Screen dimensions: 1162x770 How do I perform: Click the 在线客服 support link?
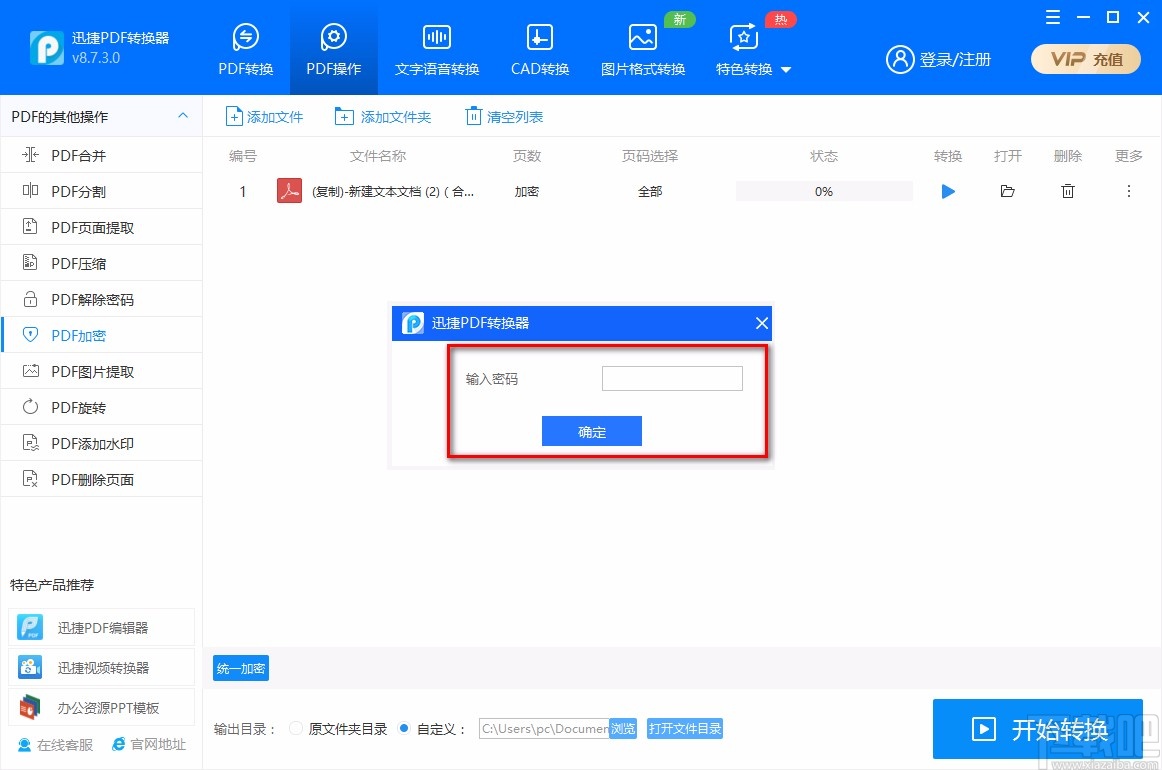56,745
